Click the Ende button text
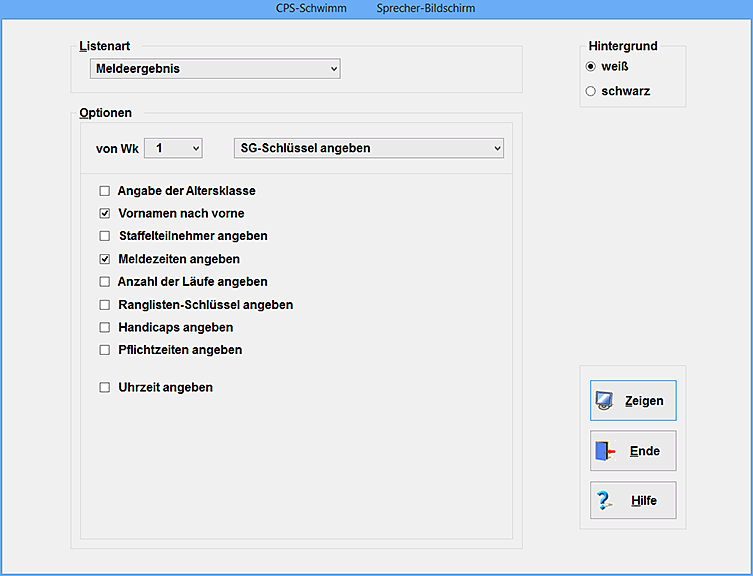753x576 pixels. 645,451
